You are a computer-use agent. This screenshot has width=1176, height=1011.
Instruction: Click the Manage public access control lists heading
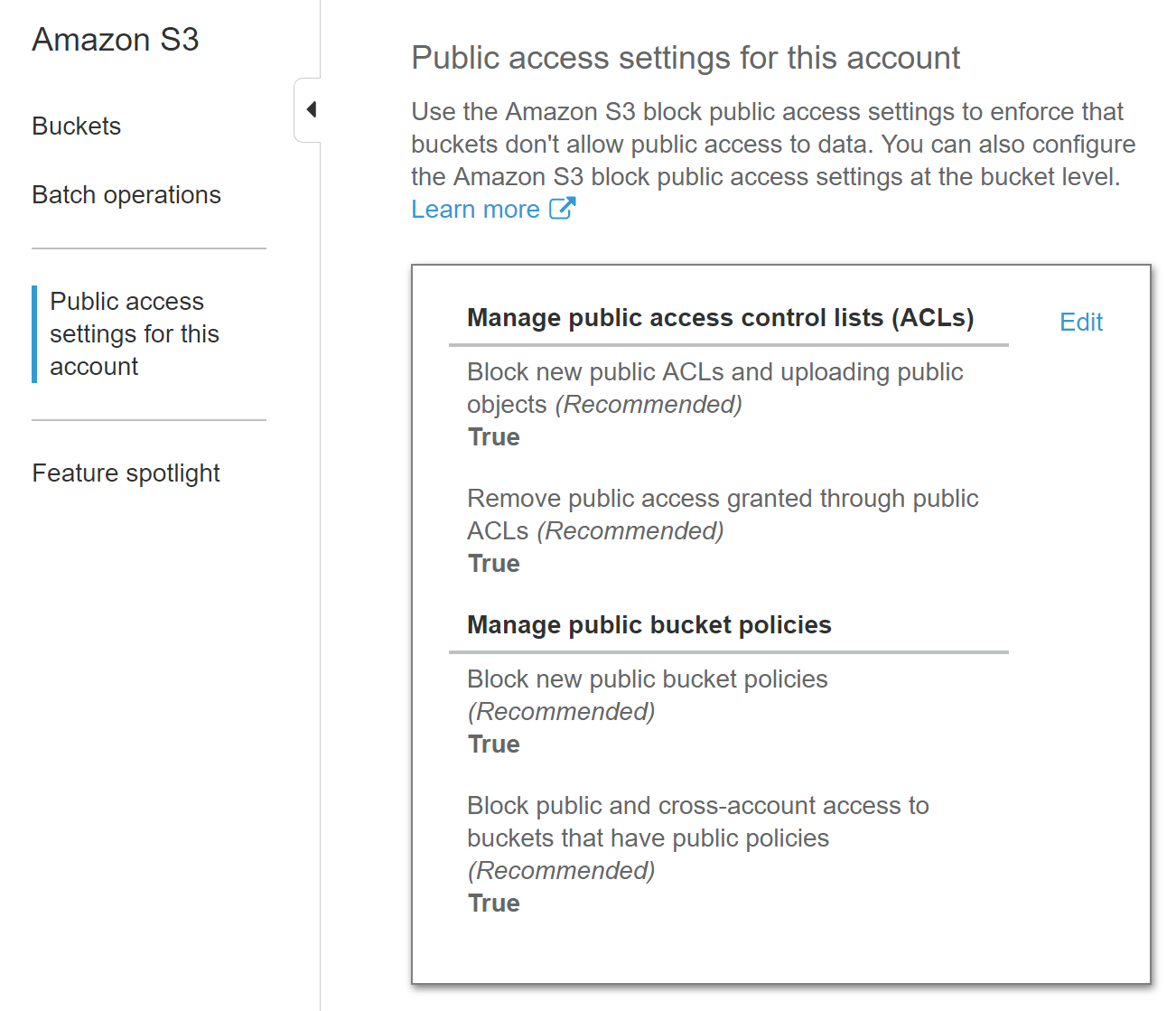point(720,318)
